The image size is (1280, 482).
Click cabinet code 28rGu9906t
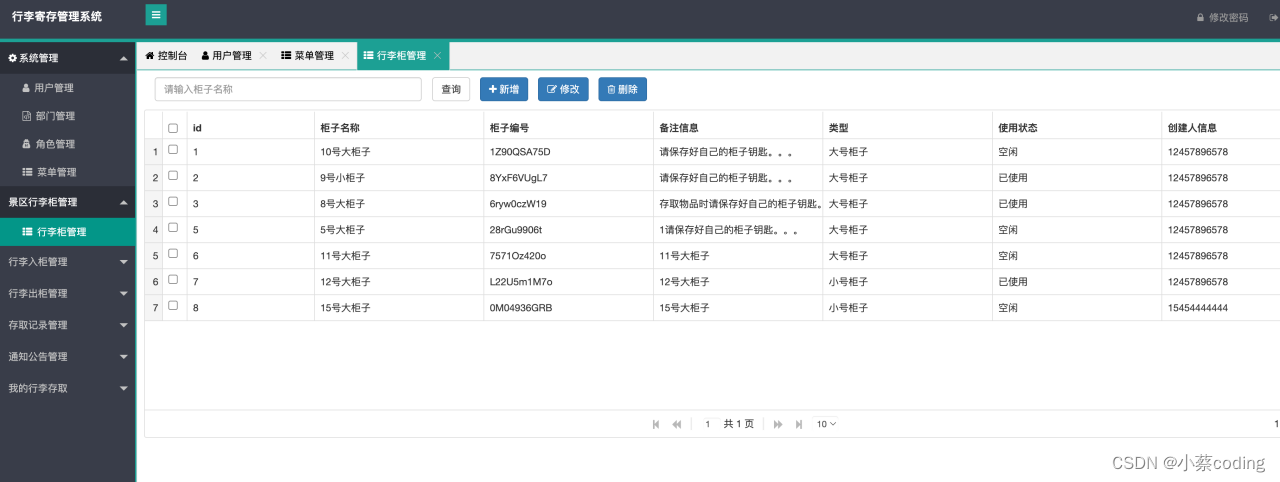point(515,230)
